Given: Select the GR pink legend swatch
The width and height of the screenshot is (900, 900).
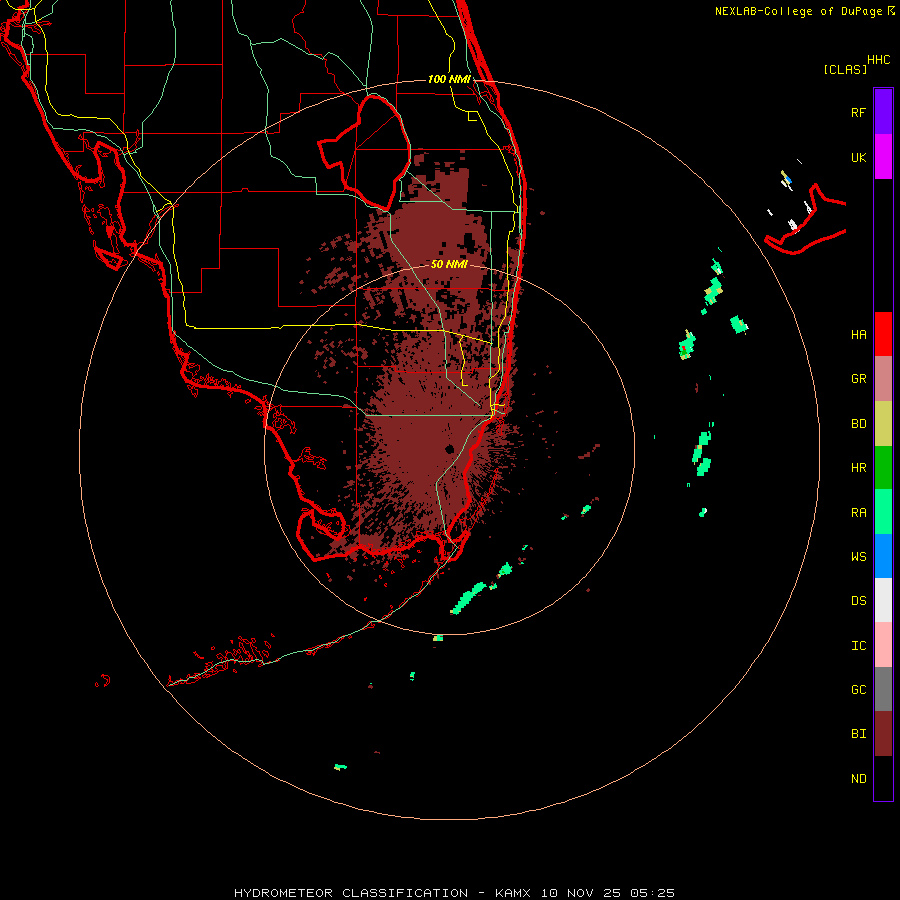Looking at the screenshot, I should [883, 379].
